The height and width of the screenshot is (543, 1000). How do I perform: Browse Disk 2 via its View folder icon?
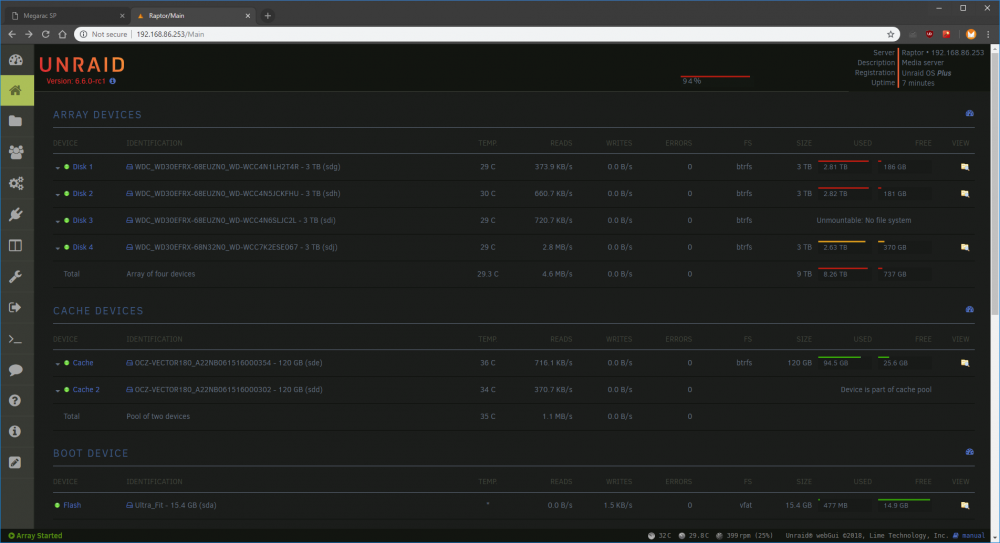click(965, 194)
